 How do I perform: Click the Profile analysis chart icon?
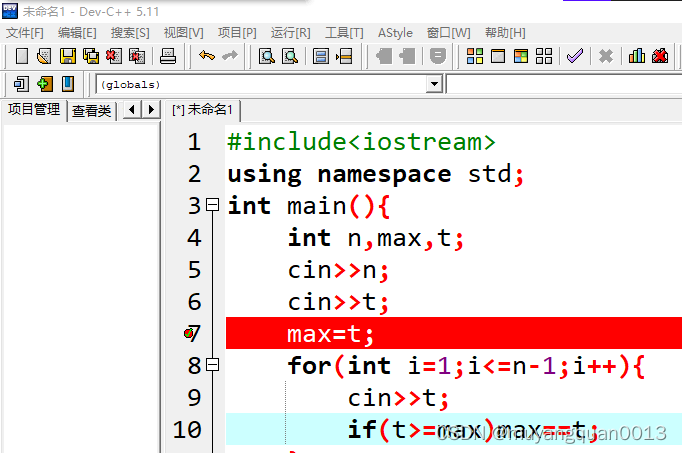[x=637, y=56]
